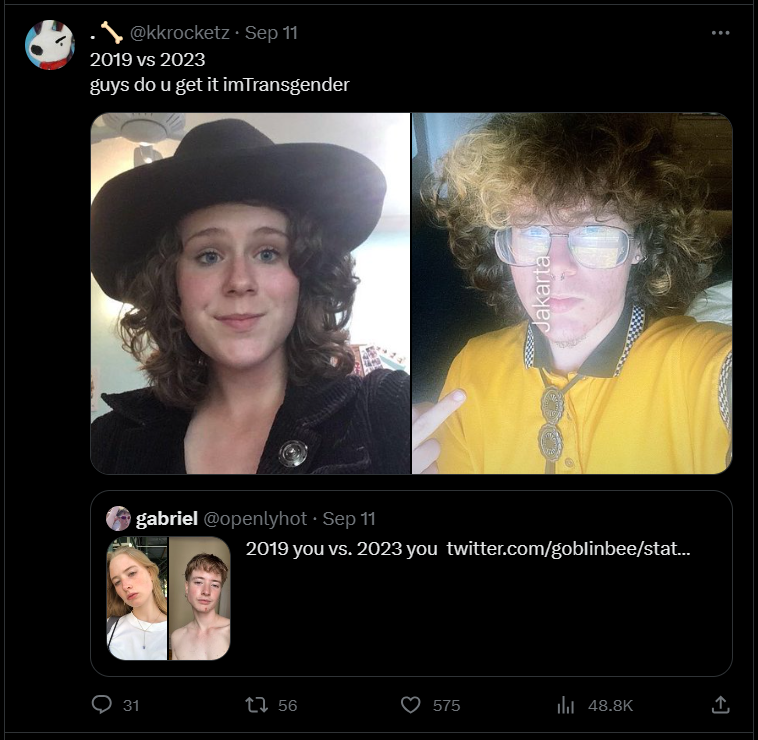Enlarge the right photo with yellow shirt

572,293
